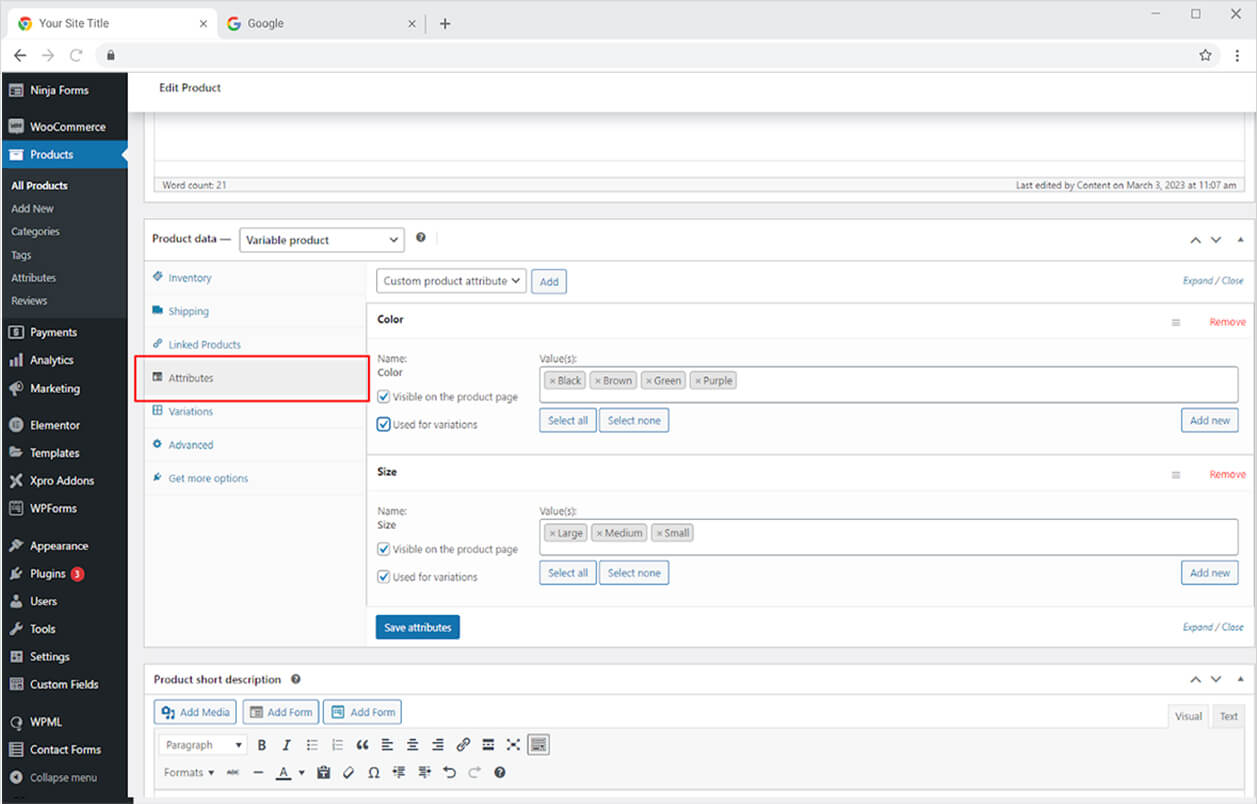This screenshot has width=1257, height=804.
Task: Expand the Custom product attribute dropdown
Action: point(452,281)
